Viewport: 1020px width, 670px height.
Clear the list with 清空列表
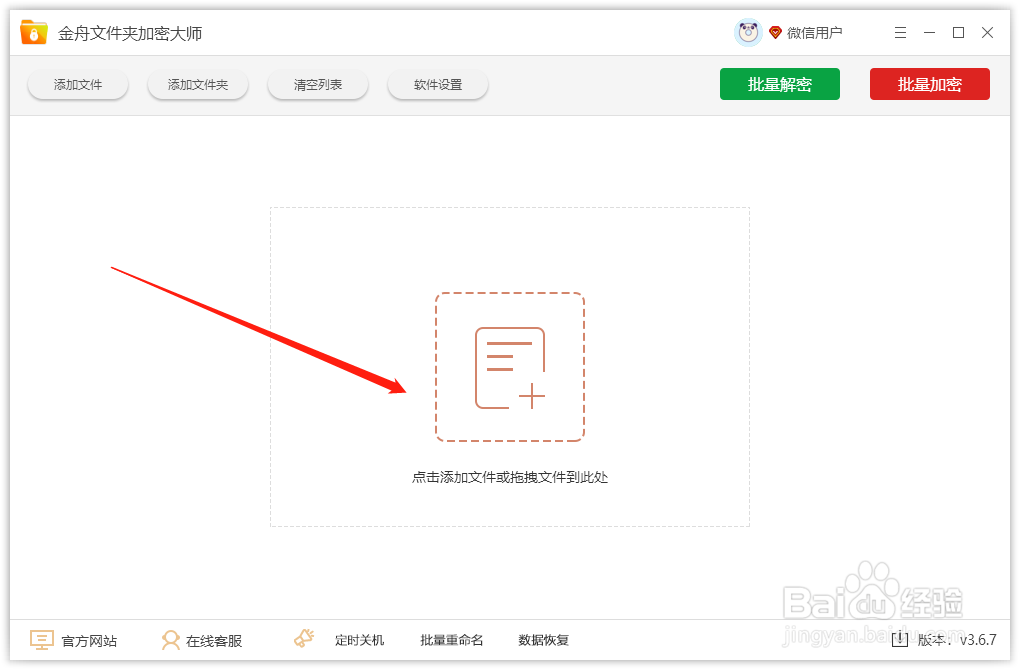(x=318, y=85)
